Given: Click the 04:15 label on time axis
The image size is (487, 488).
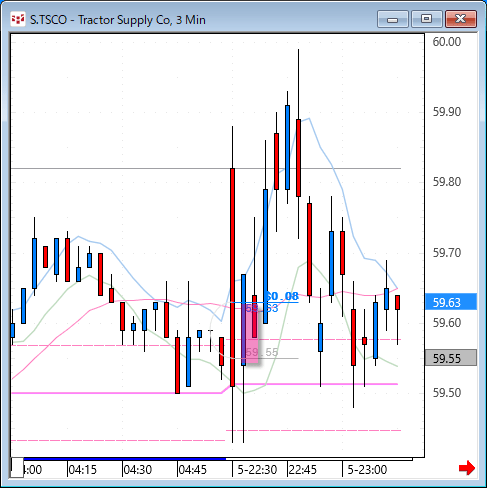Looking at the screenshot, I should point(83,470).
